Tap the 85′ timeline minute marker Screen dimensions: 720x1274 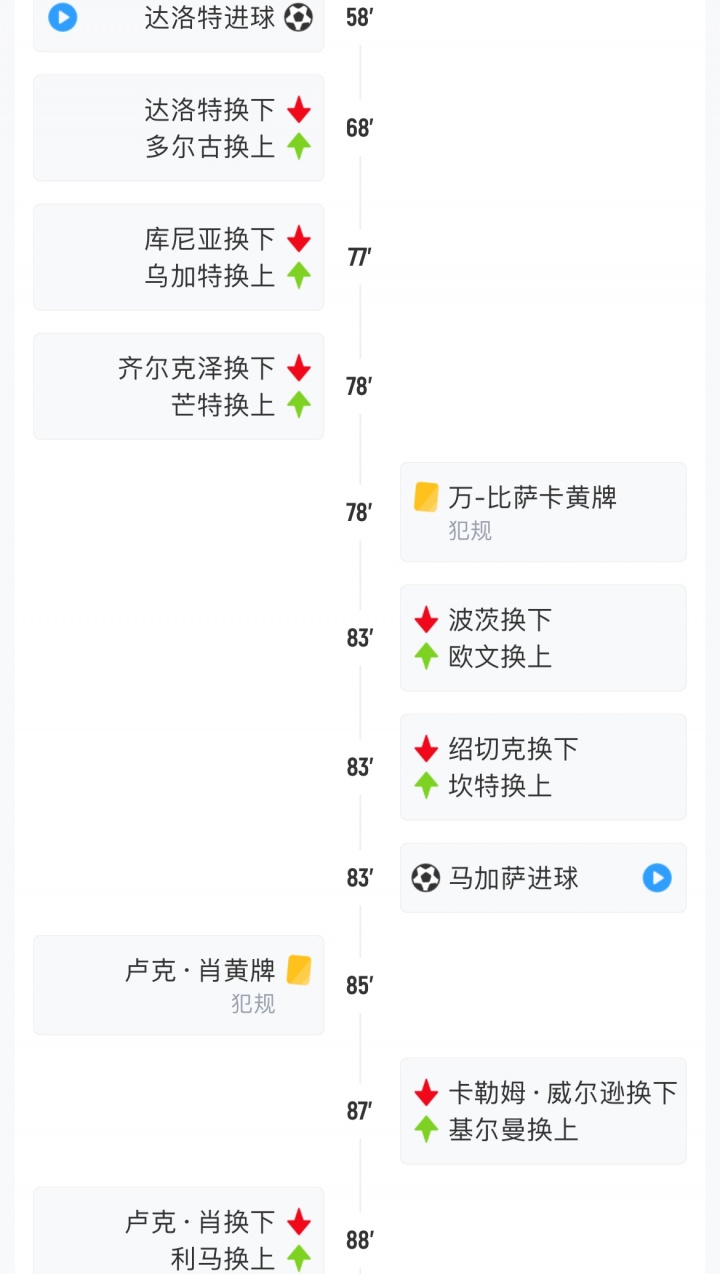click(359, 985)
